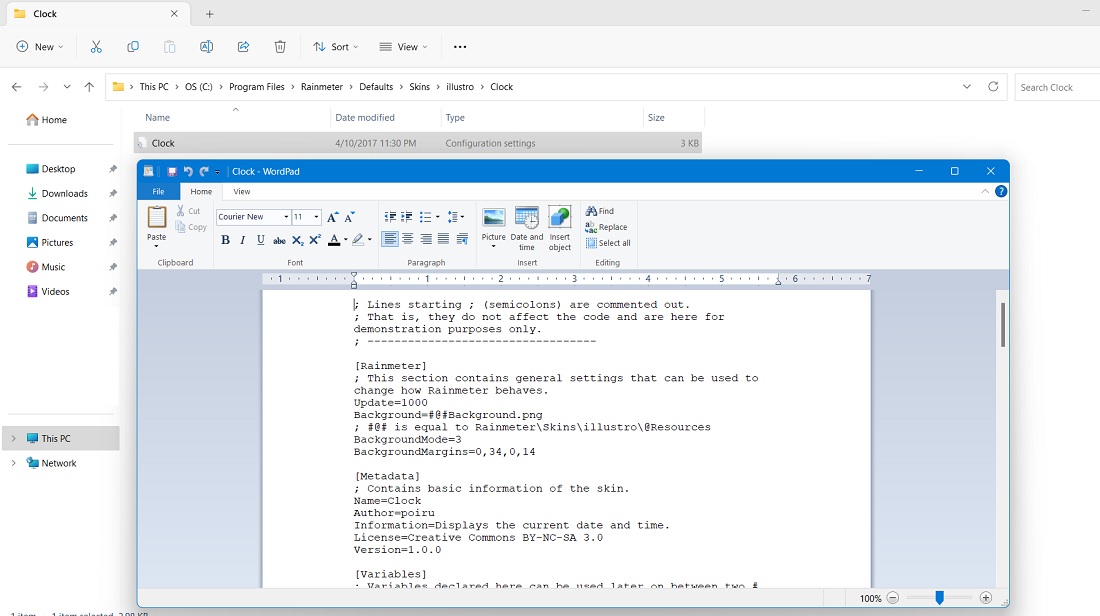Screen dimensions: 1100x616
Task: Enable a bulleted list
Action: [424, 216]
